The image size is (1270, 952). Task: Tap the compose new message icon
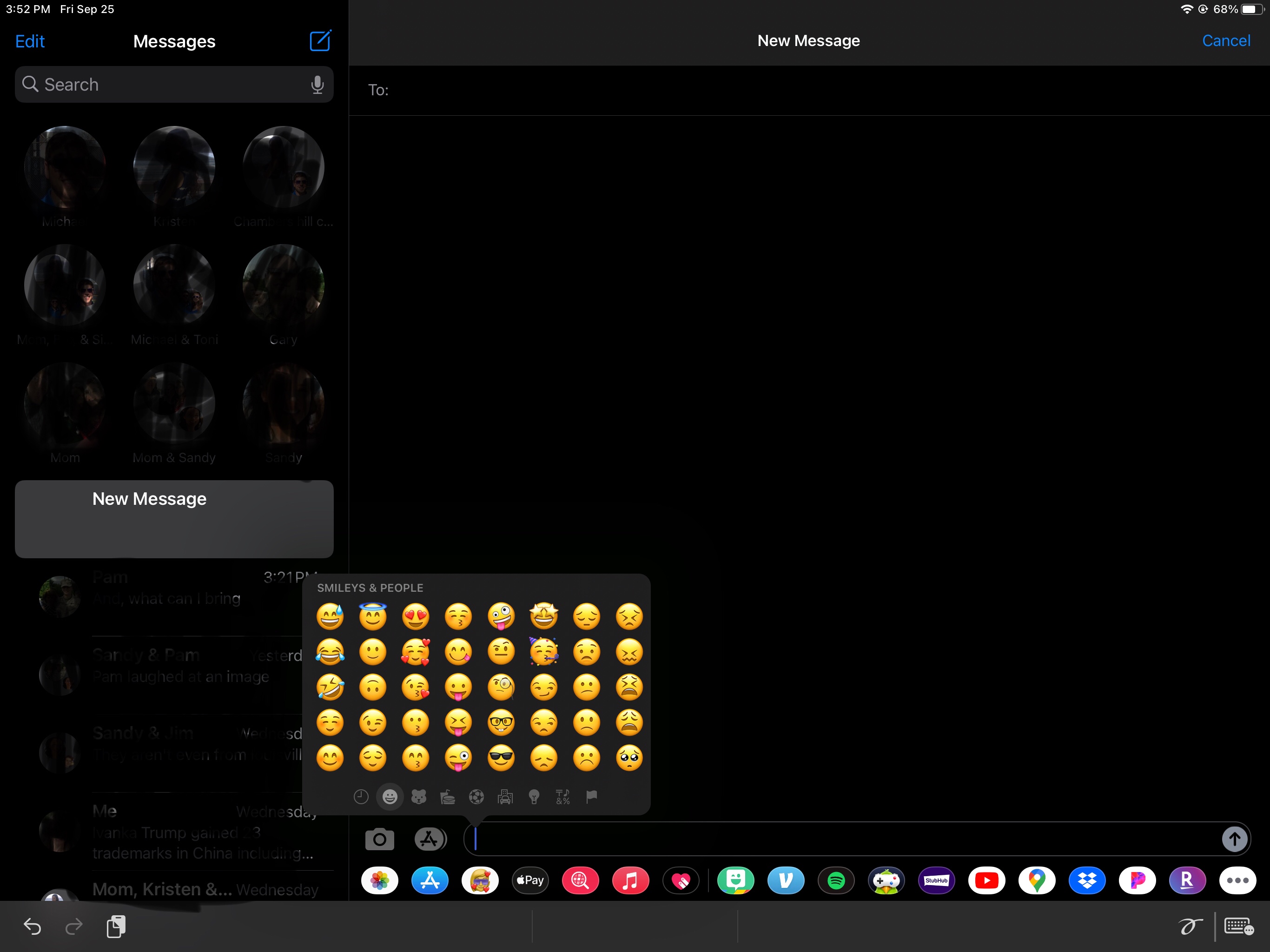pos(320,41)
